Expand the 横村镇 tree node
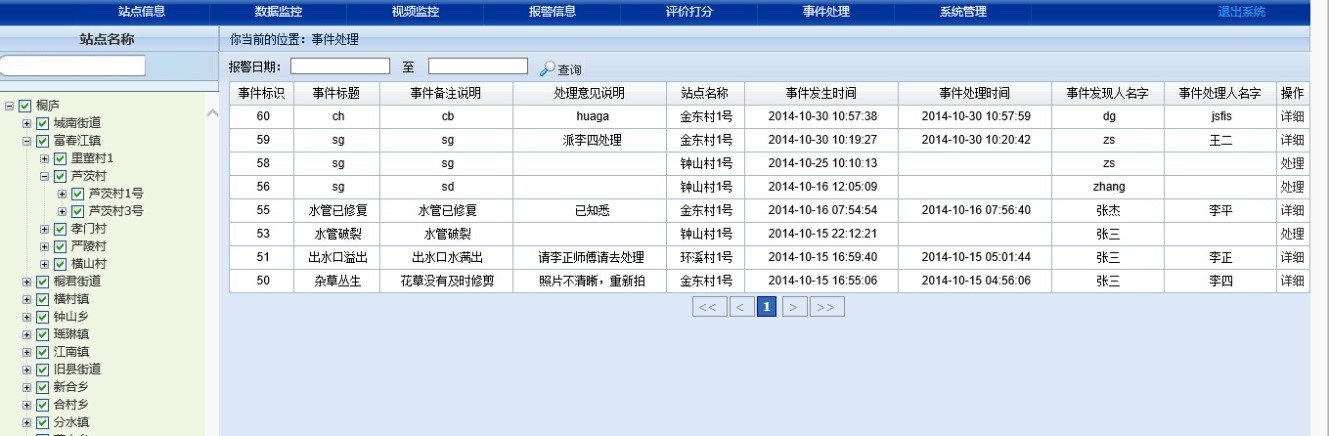The width and height of the screenshot is (1329, 436). 28,299
